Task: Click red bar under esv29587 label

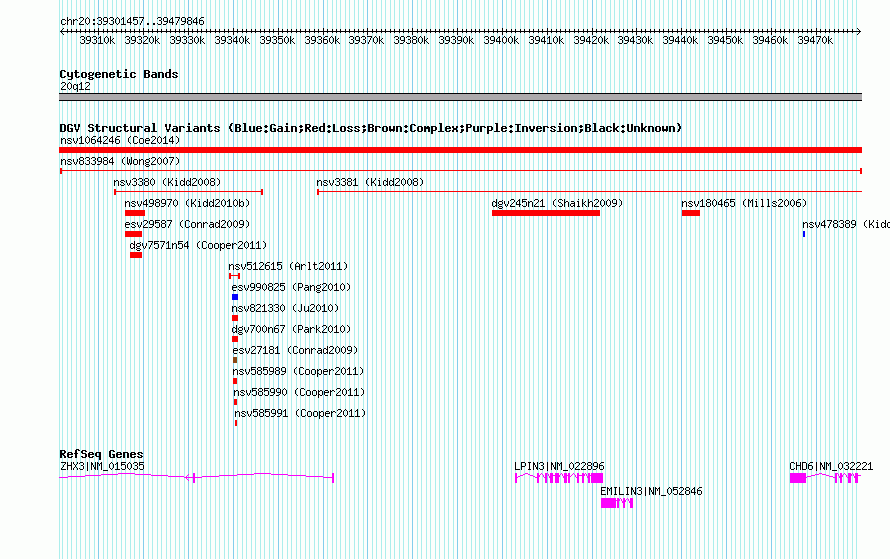Action: 133,234
